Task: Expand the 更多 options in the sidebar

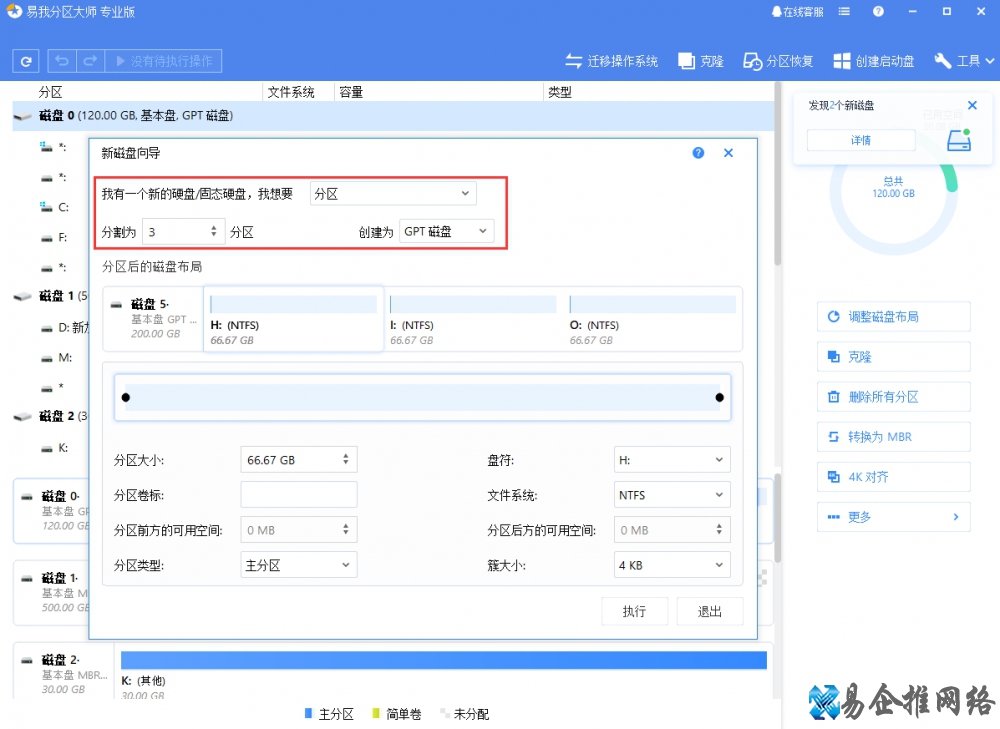Action: (x=893, y=517)
